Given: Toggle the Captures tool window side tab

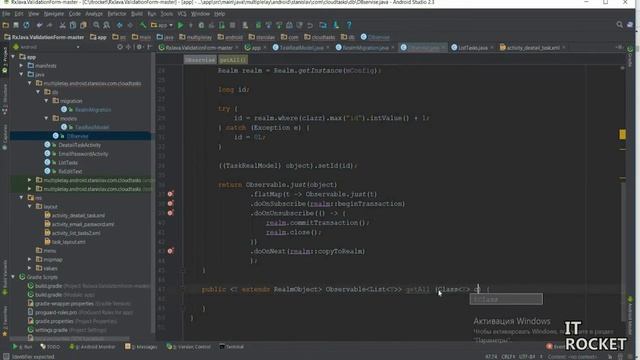Looking at the screenshot, I should click(5, 137).
